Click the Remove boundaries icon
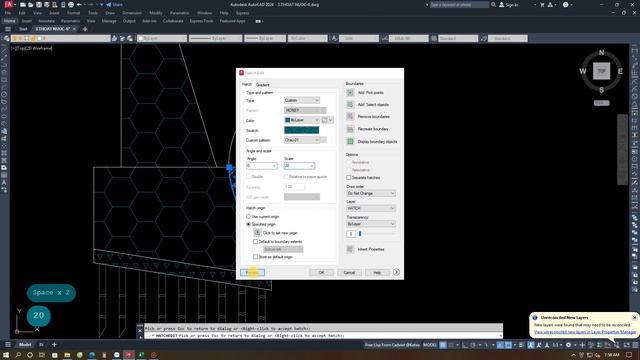Viewport: 640px width, 360px height. pyautogui.click(x=350, y=116)
